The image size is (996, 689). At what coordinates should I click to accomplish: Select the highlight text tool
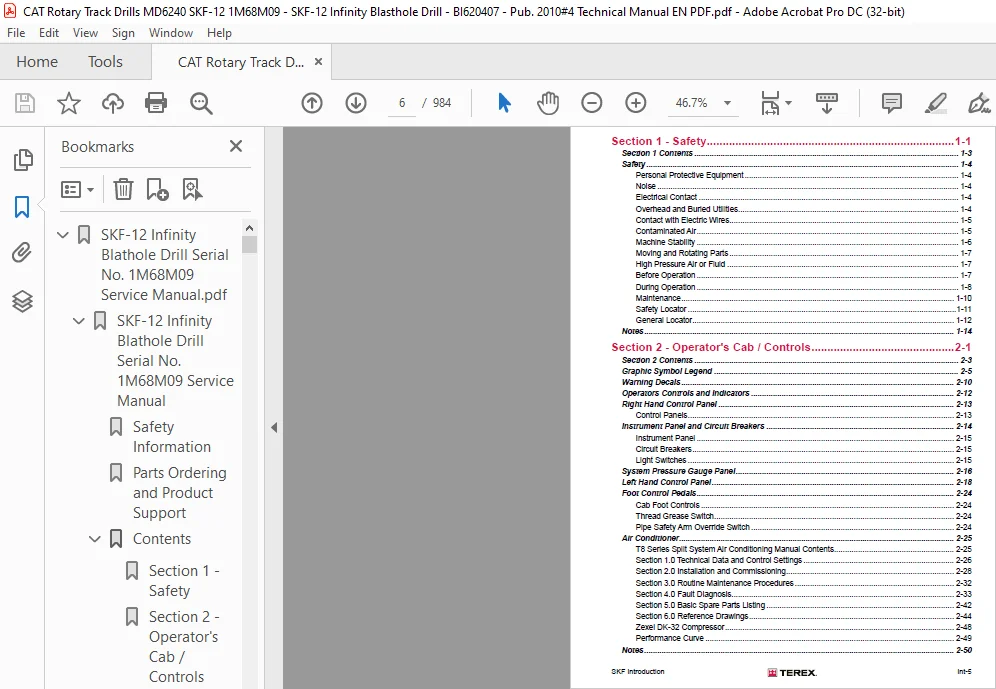[936, 103]
